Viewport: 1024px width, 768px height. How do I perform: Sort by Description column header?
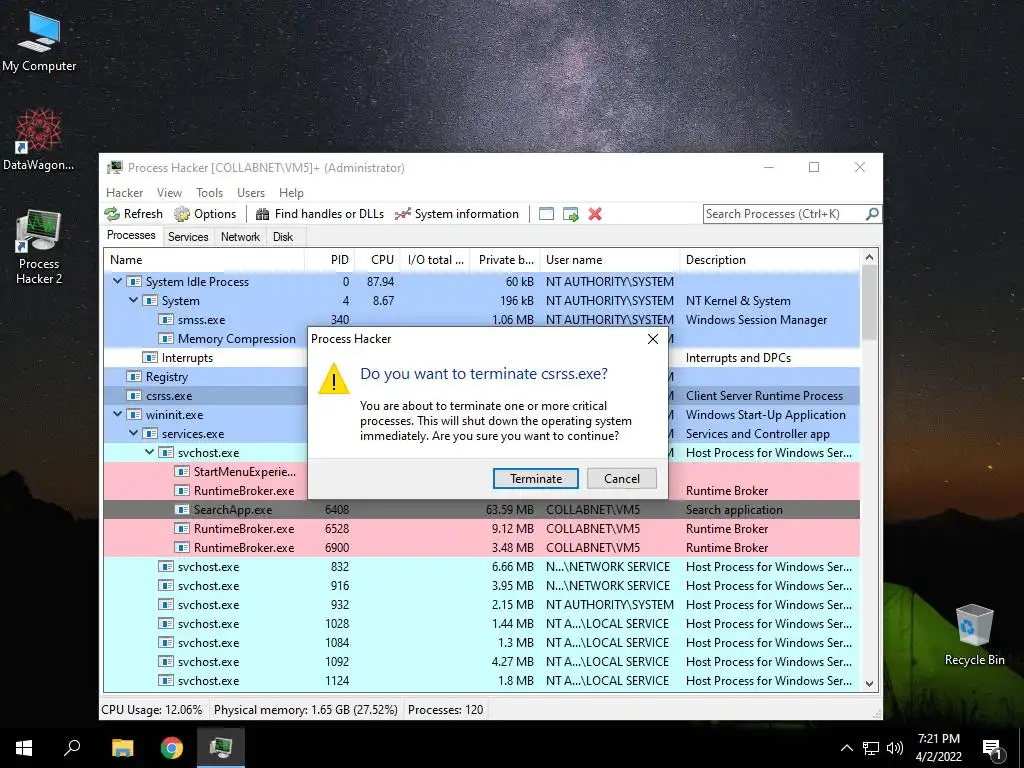[769, 260]
